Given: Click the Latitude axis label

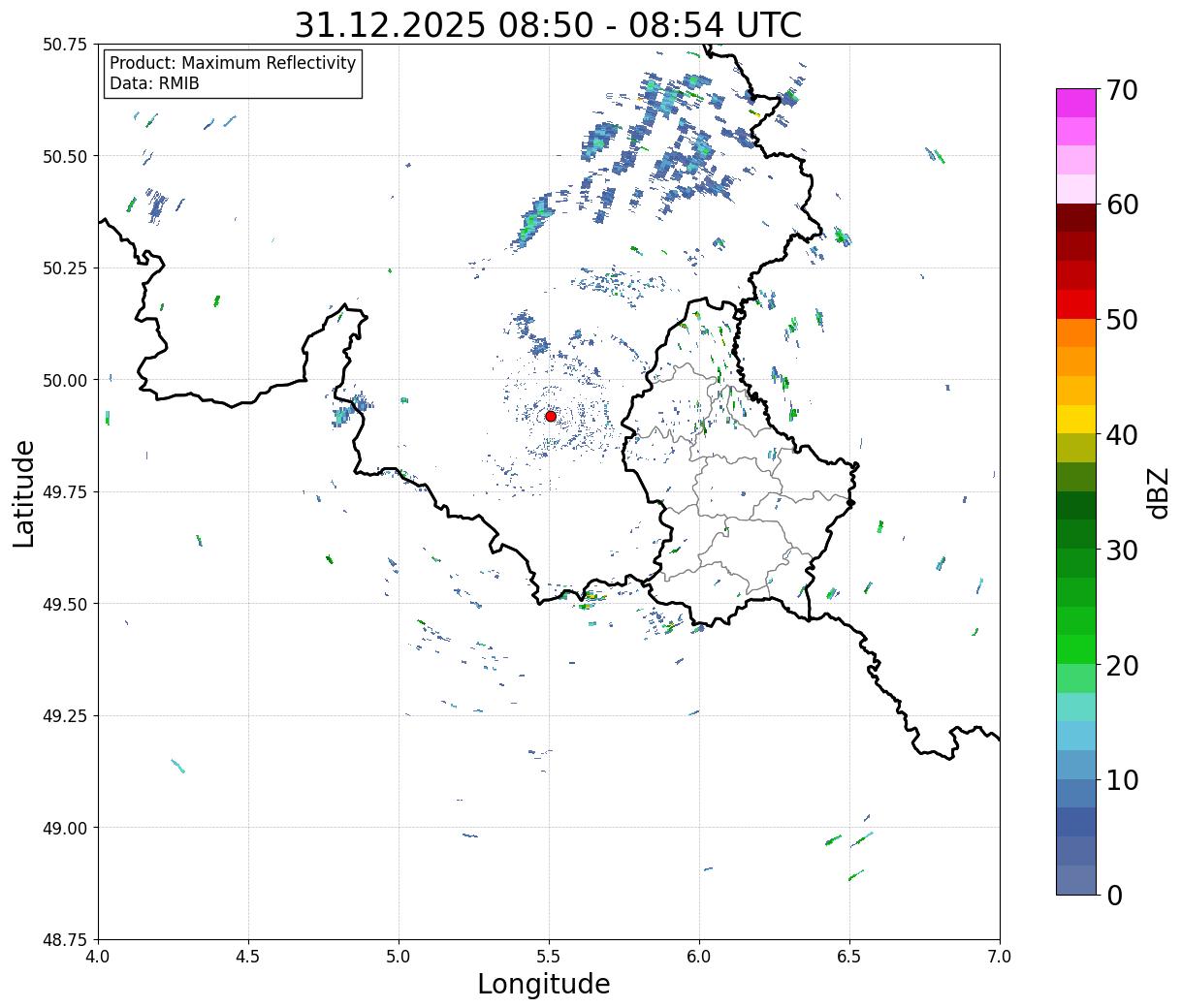Looking at the screenshot, I should pyautogui.click(x=24, y=493).
